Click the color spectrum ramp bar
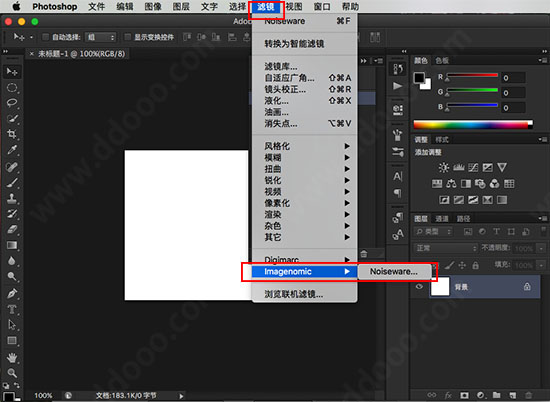This screenshot has height=402, width=550. [x=473, y=124]
